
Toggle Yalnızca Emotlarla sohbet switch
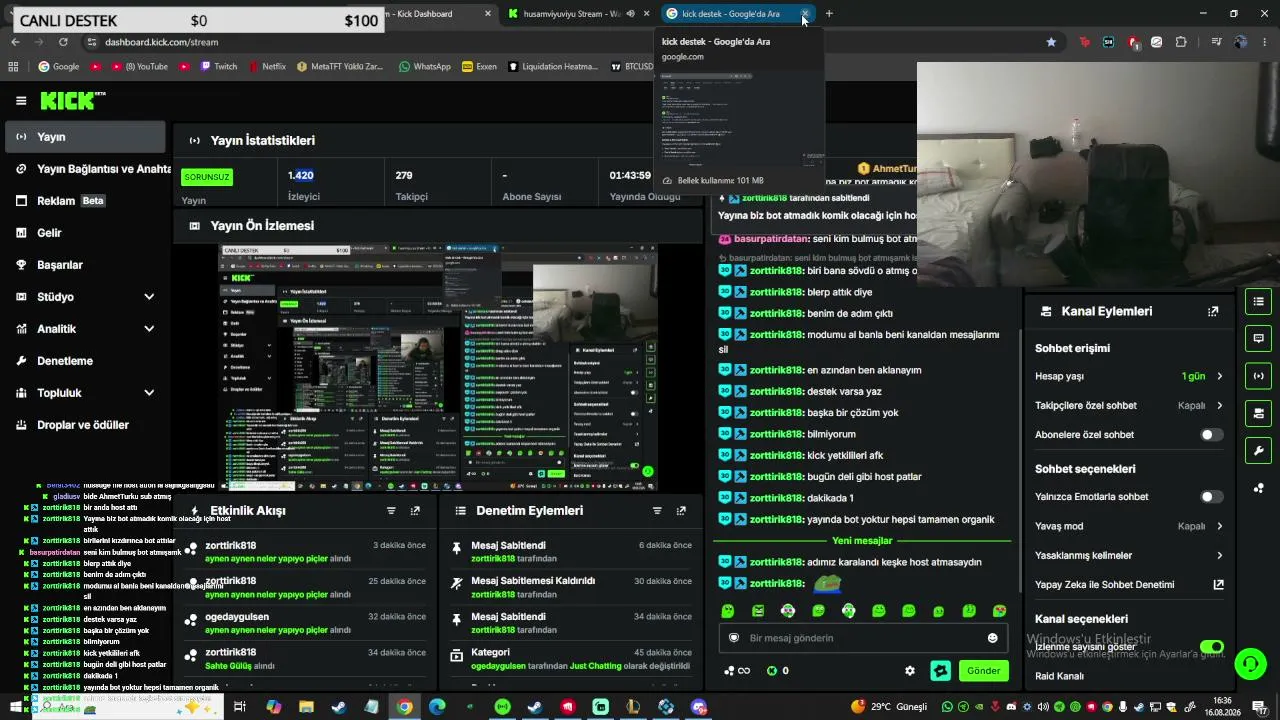pos(1211,497)
